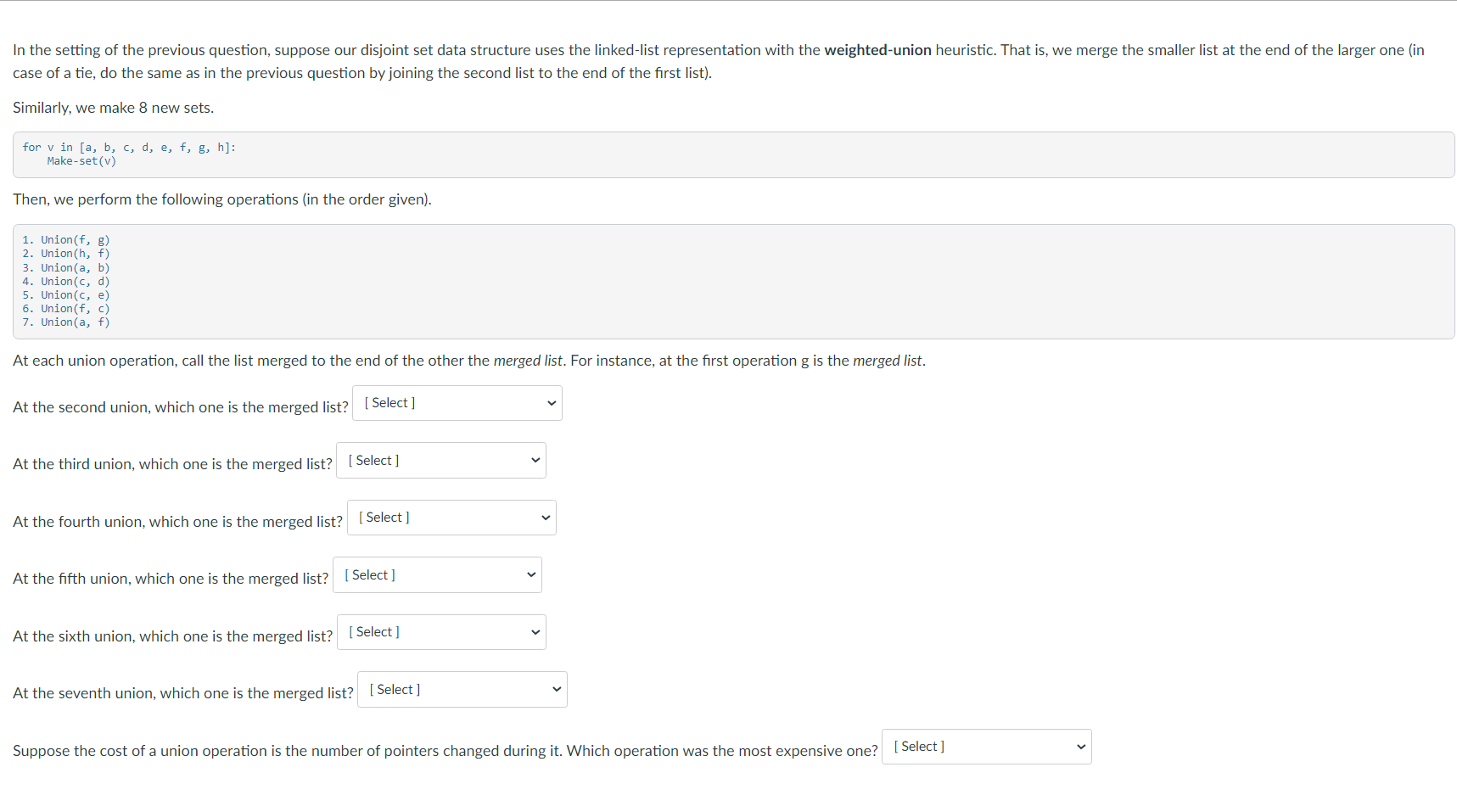Click the chevron on the second union selector
1457x812 pixels.
(551, 402)
